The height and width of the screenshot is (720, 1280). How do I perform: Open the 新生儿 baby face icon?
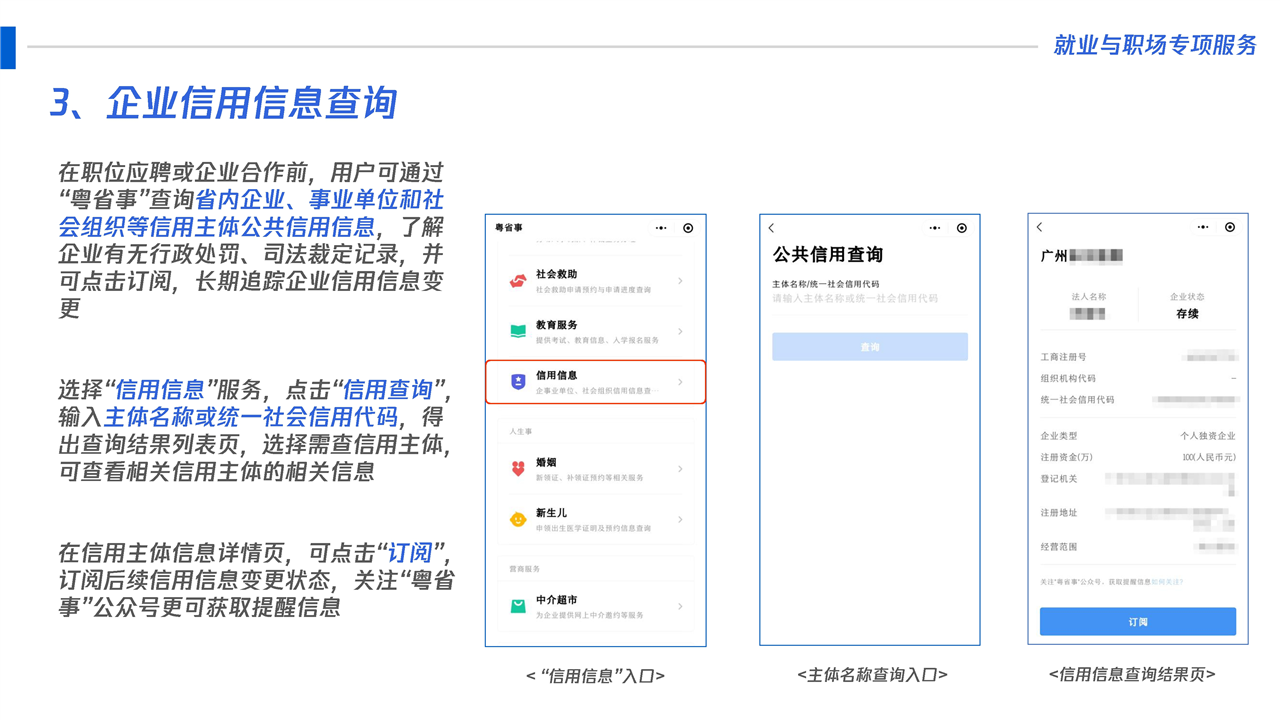click(x=518, y=519)
